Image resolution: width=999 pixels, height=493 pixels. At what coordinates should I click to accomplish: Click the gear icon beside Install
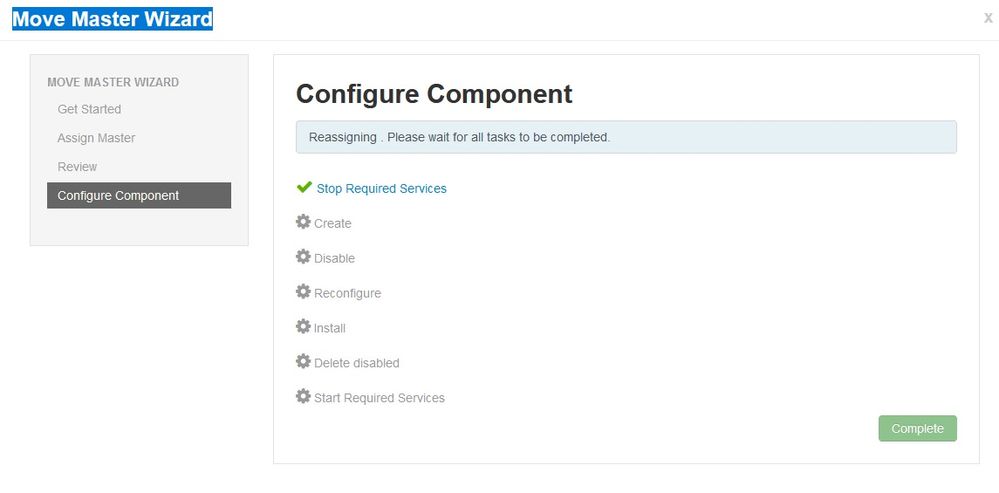point(303,327)
